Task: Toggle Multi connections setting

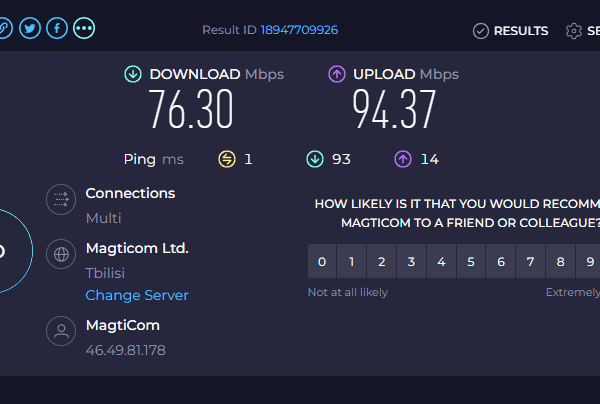Action: click(x=103, y=218)
